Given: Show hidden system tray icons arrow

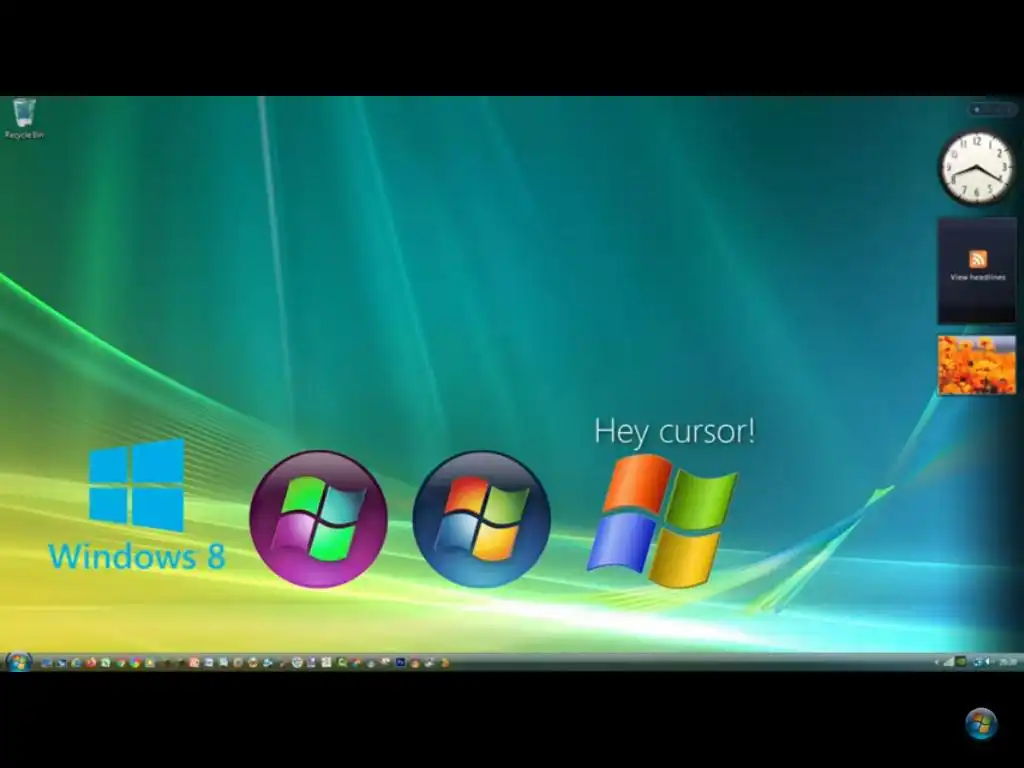Looking at the screenshot, I should tap(936, 662).
